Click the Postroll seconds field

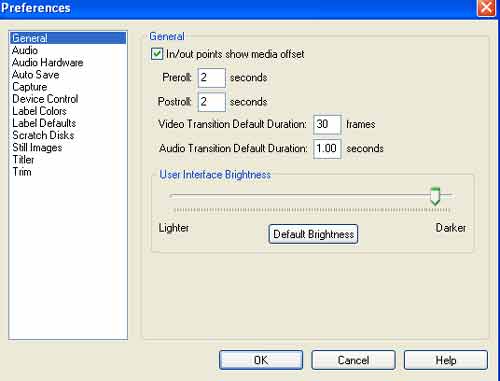click(212, 102)
